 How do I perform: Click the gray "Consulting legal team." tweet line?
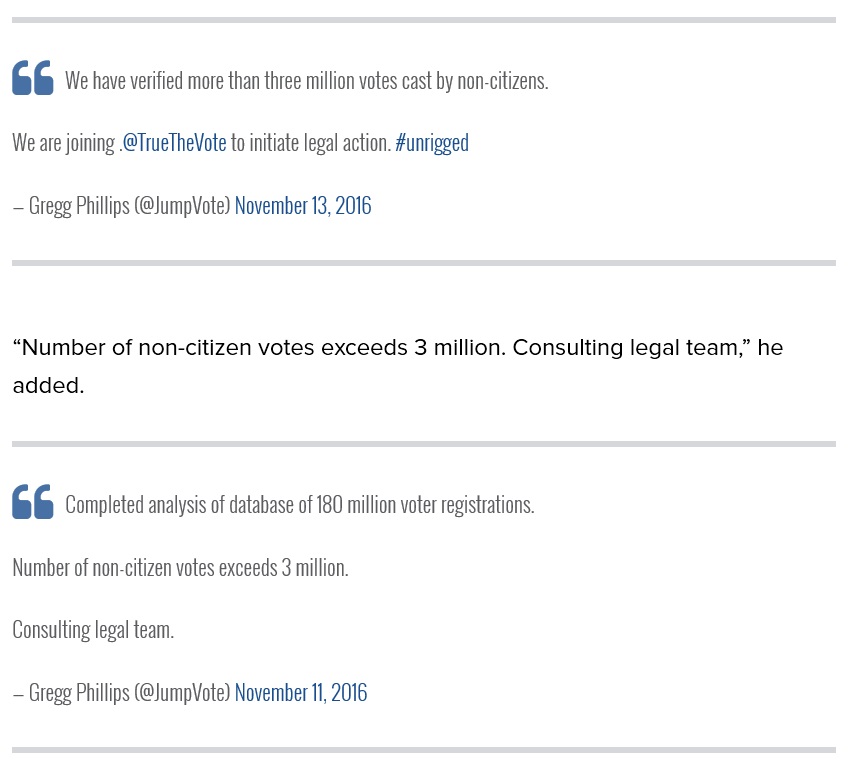click(x=93, y=630)
